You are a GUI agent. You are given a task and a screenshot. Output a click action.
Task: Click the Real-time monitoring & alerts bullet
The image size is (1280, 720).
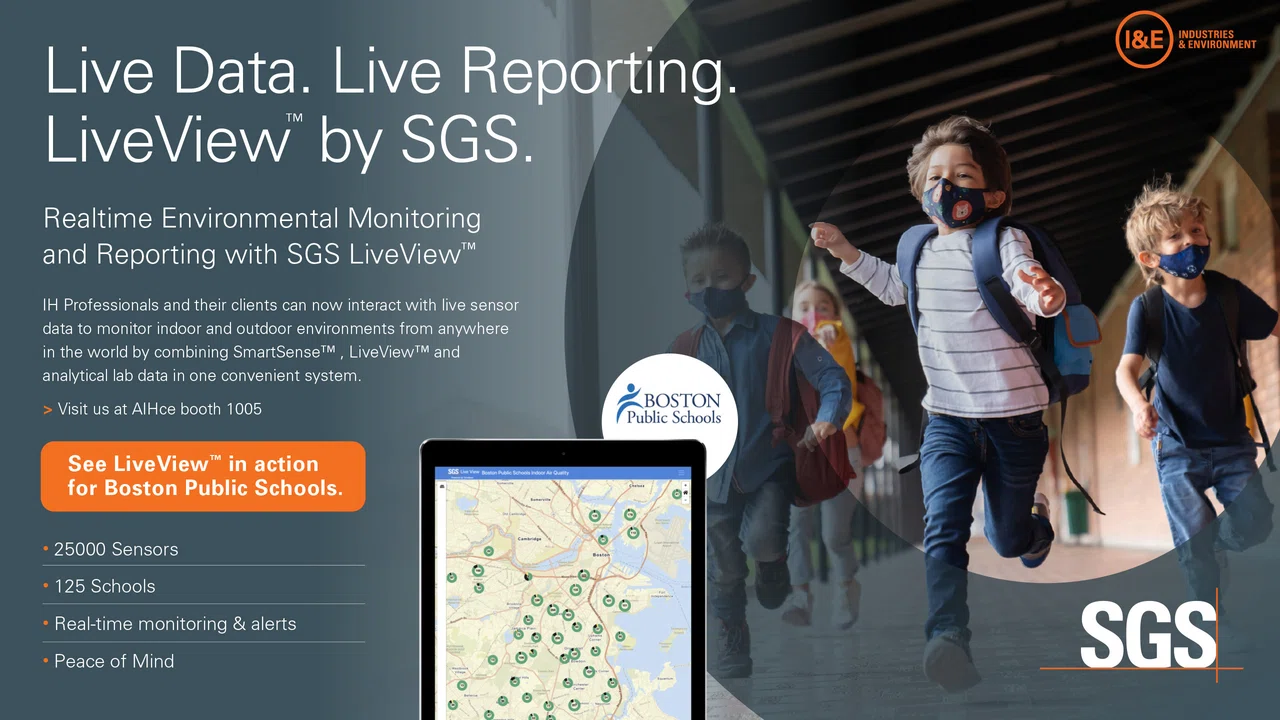169,624
